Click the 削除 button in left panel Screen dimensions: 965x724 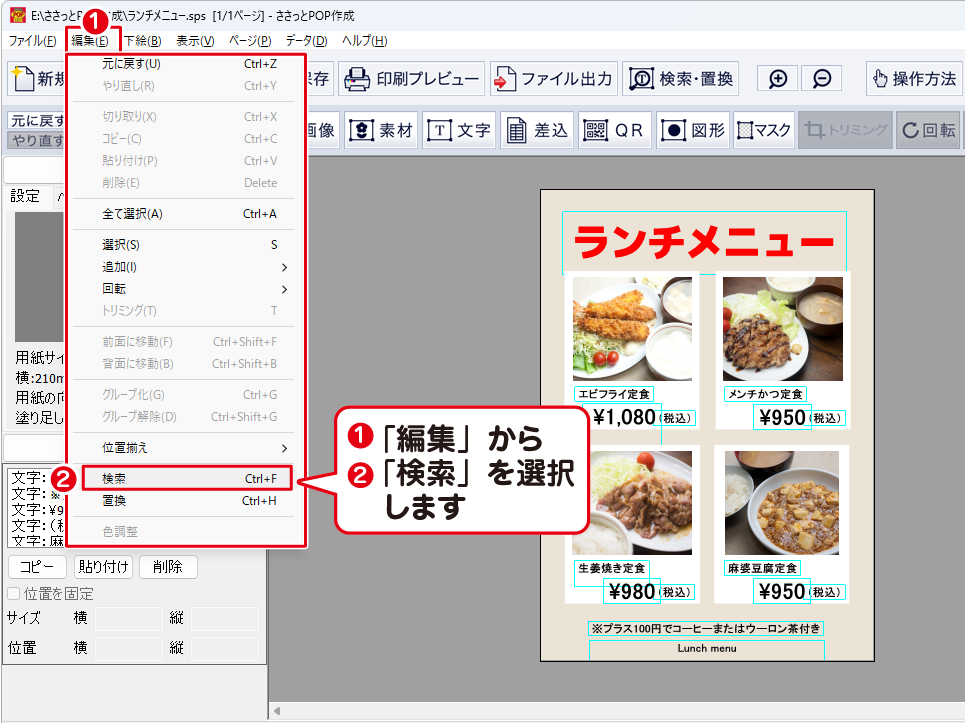168,567
